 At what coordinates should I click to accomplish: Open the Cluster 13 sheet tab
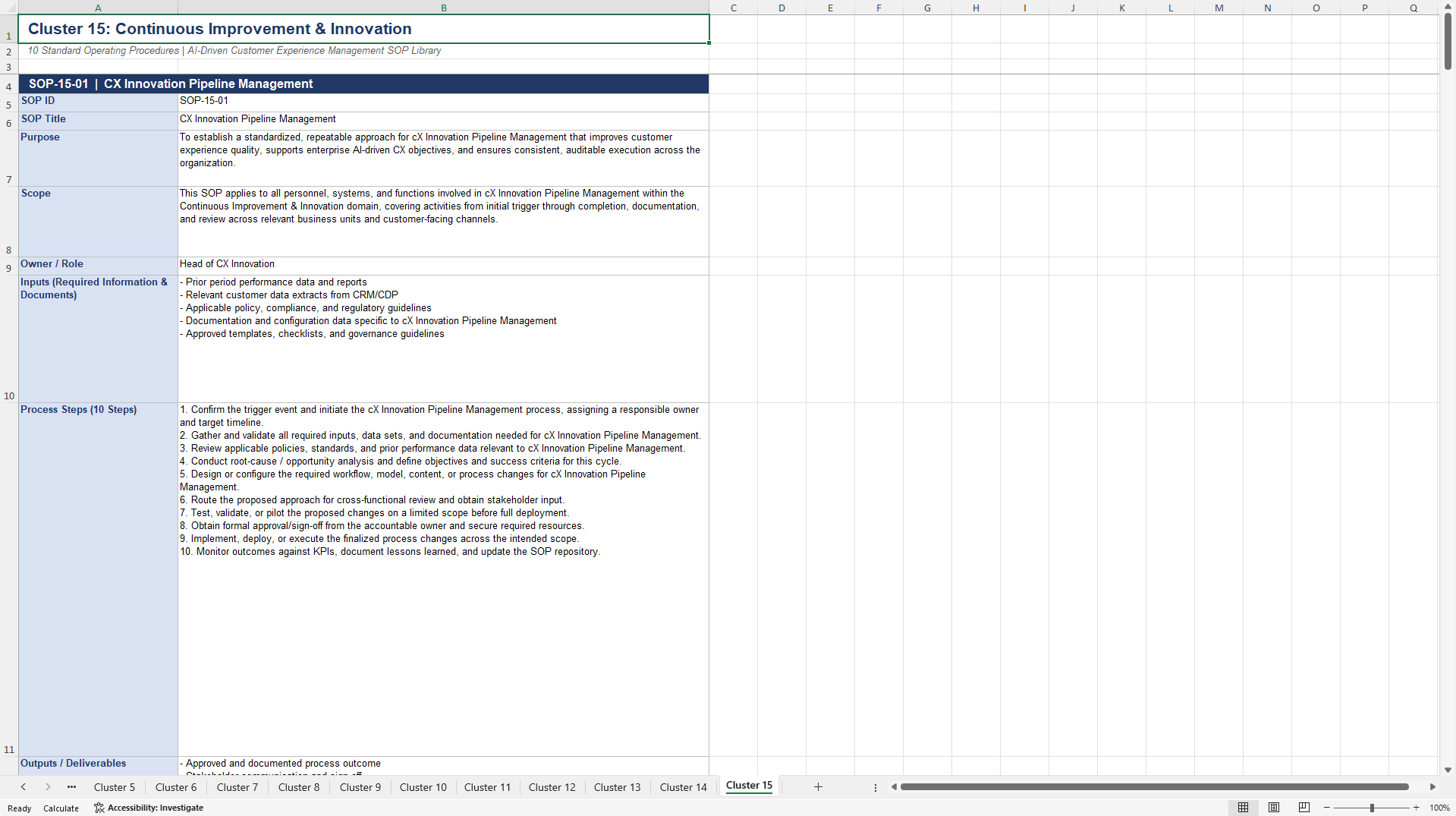[x=618, y=787]
